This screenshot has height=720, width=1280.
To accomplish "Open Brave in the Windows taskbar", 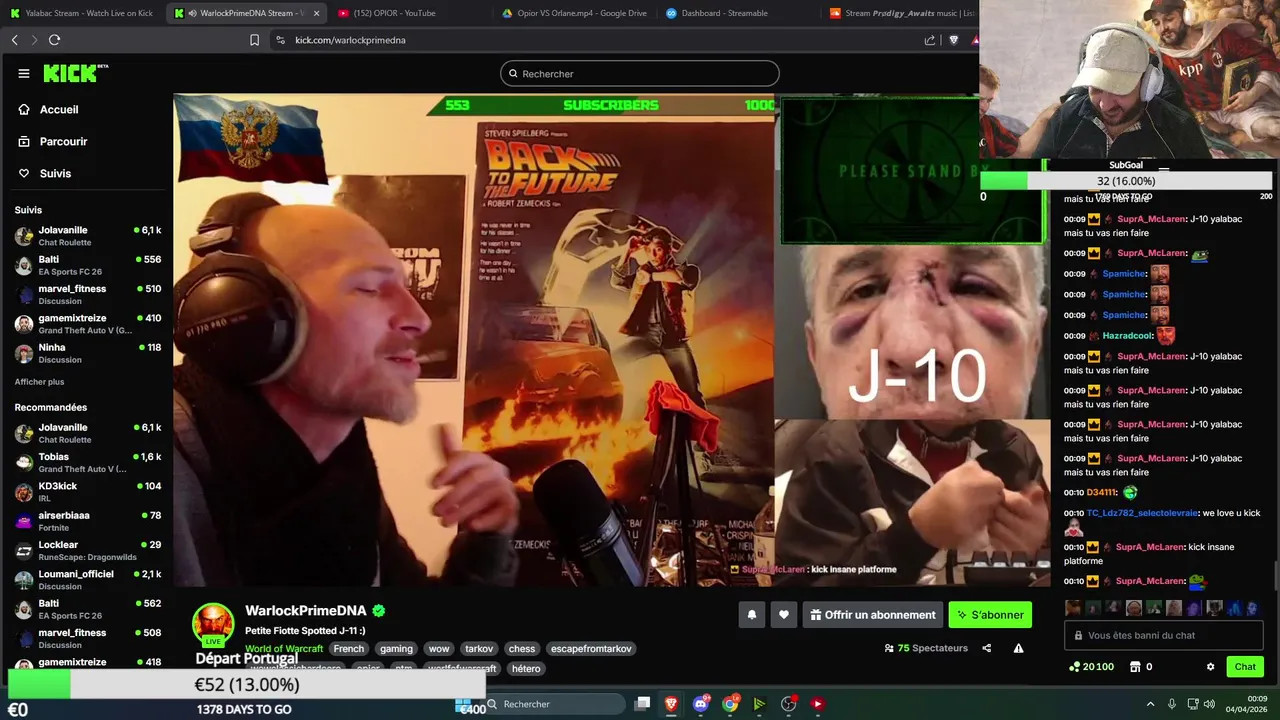I will coord(671,704).
